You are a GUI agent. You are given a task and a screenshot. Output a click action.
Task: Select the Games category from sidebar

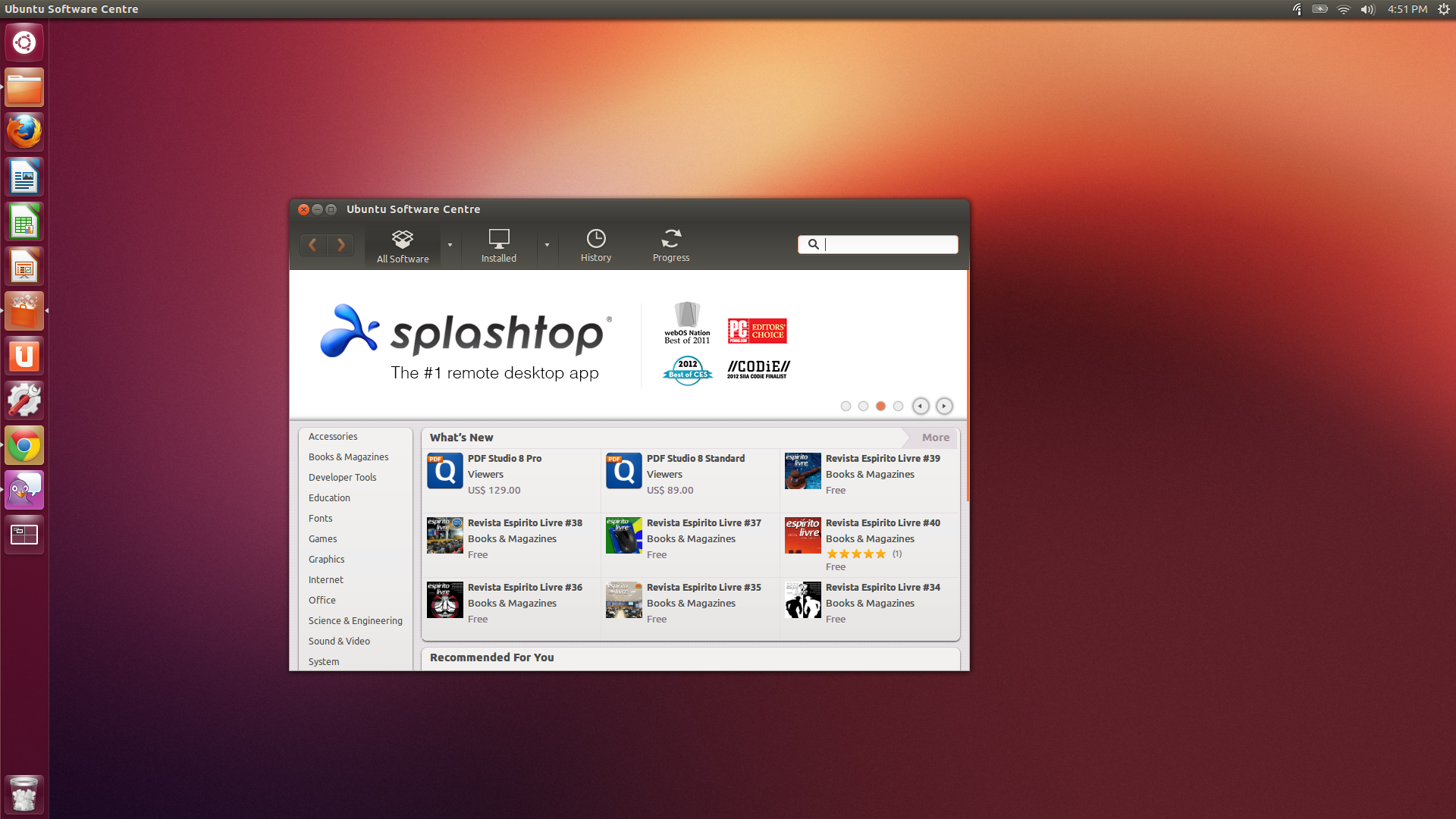[322, 538]
